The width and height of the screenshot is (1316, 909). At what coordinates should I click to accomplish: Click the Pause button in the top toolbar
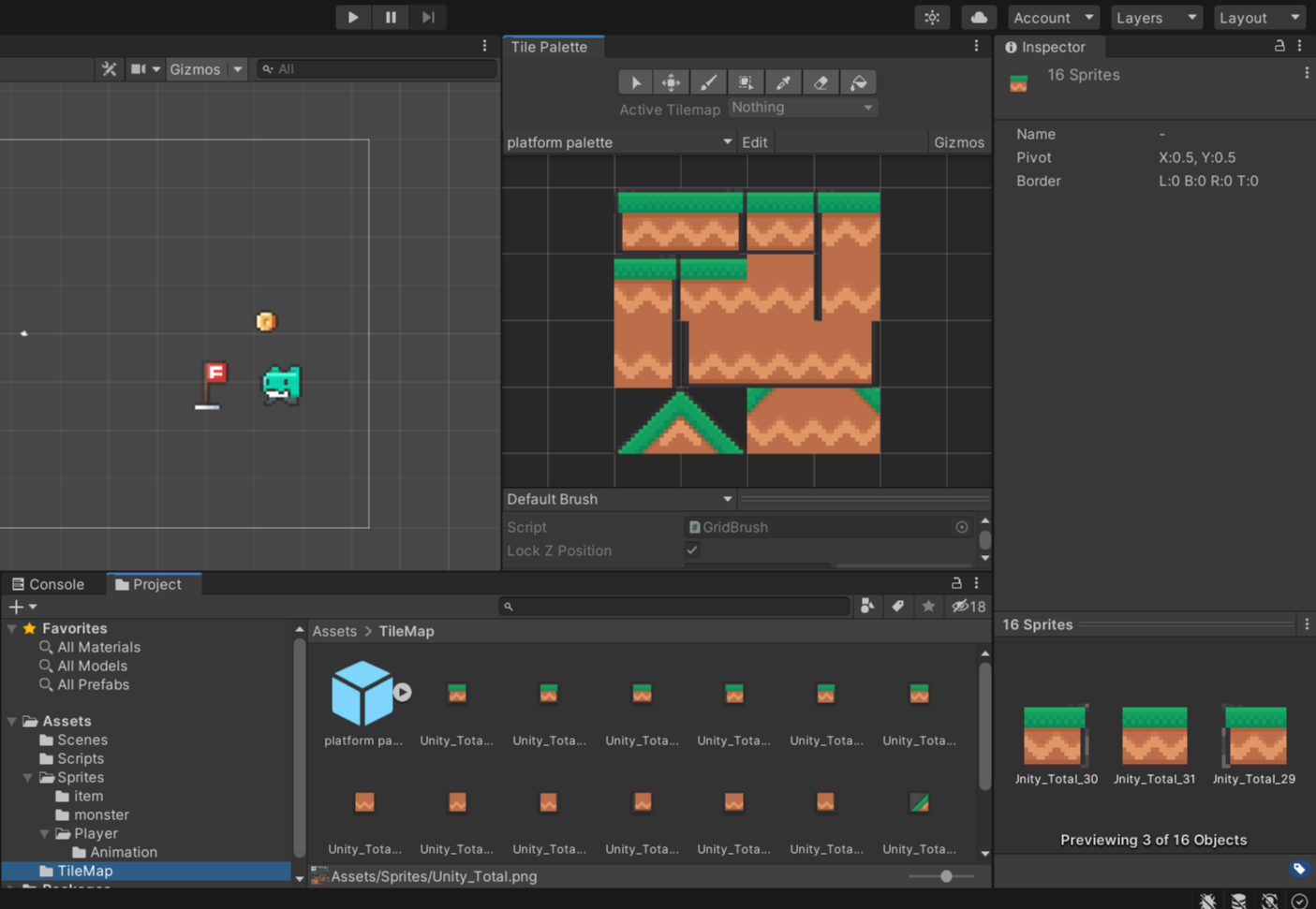click(x=391, y=17)
